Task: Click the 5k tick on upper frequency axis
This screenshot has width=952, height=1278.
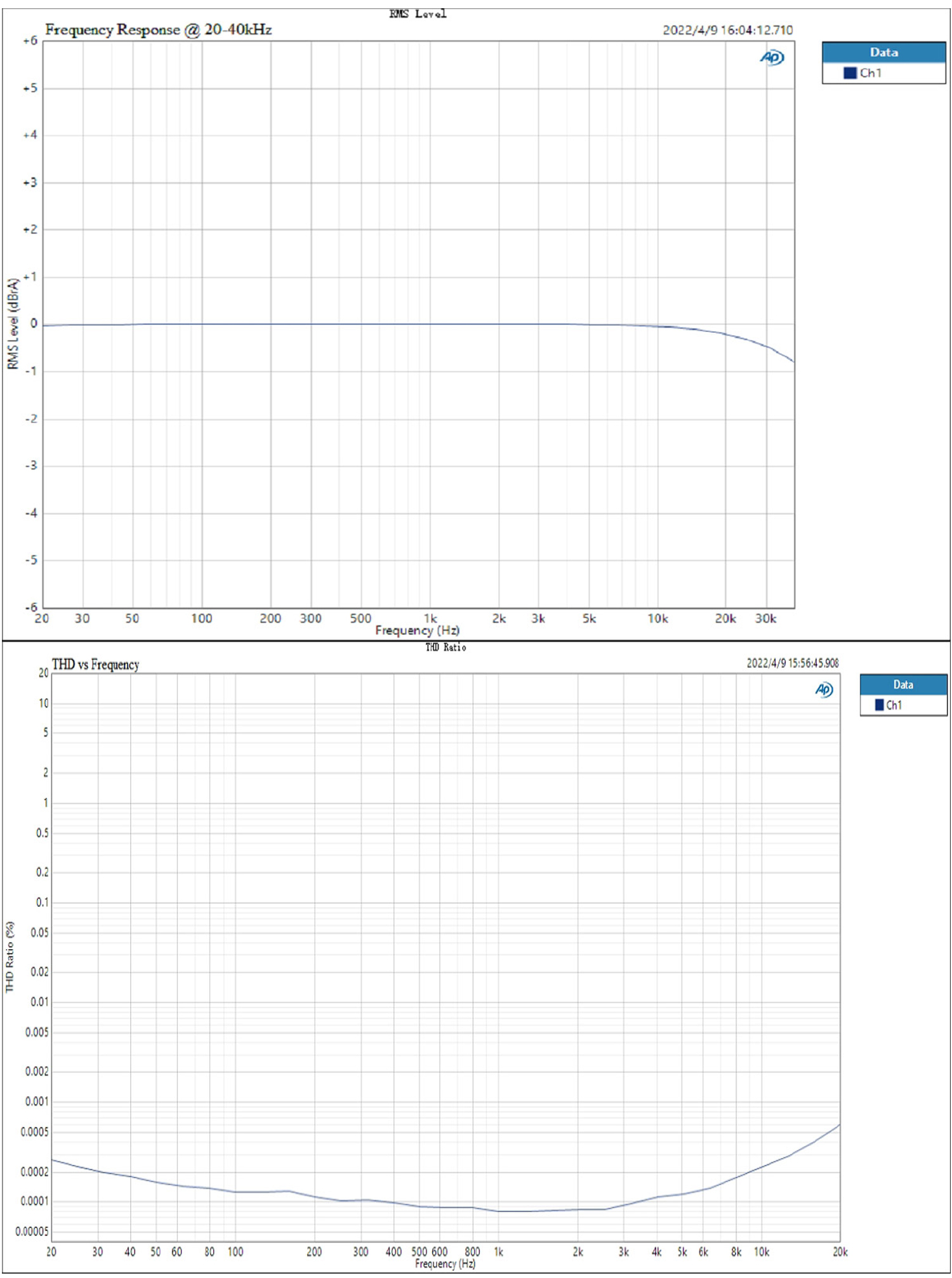Action: 589,618
